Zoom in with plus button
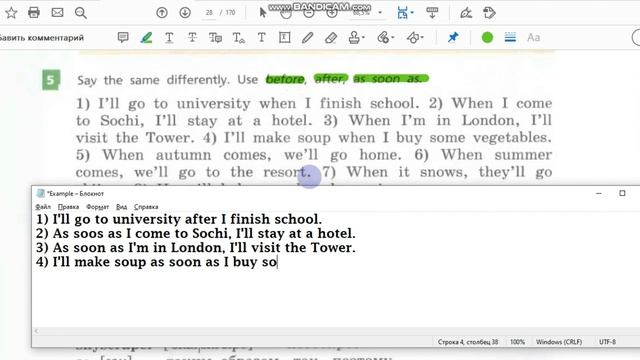The width and height of the screenshot is (640, 360). tap(332, 13)
